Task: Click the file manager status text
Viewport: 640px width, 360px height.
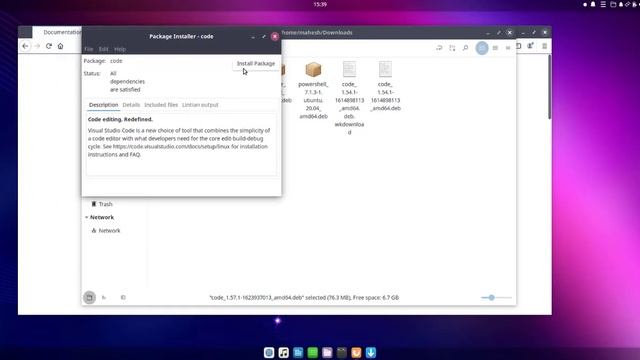Action: click(304, 298)
